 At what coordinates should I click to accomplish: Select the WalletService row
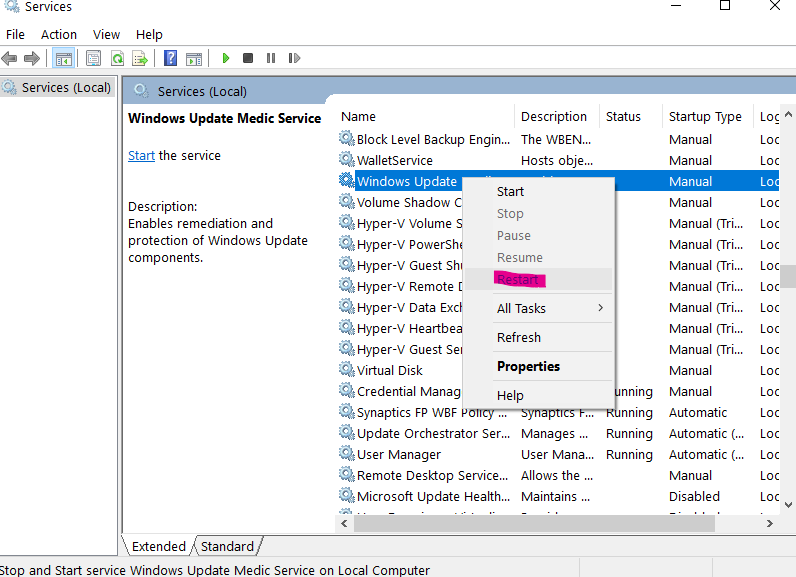click(x=558, y=160)
